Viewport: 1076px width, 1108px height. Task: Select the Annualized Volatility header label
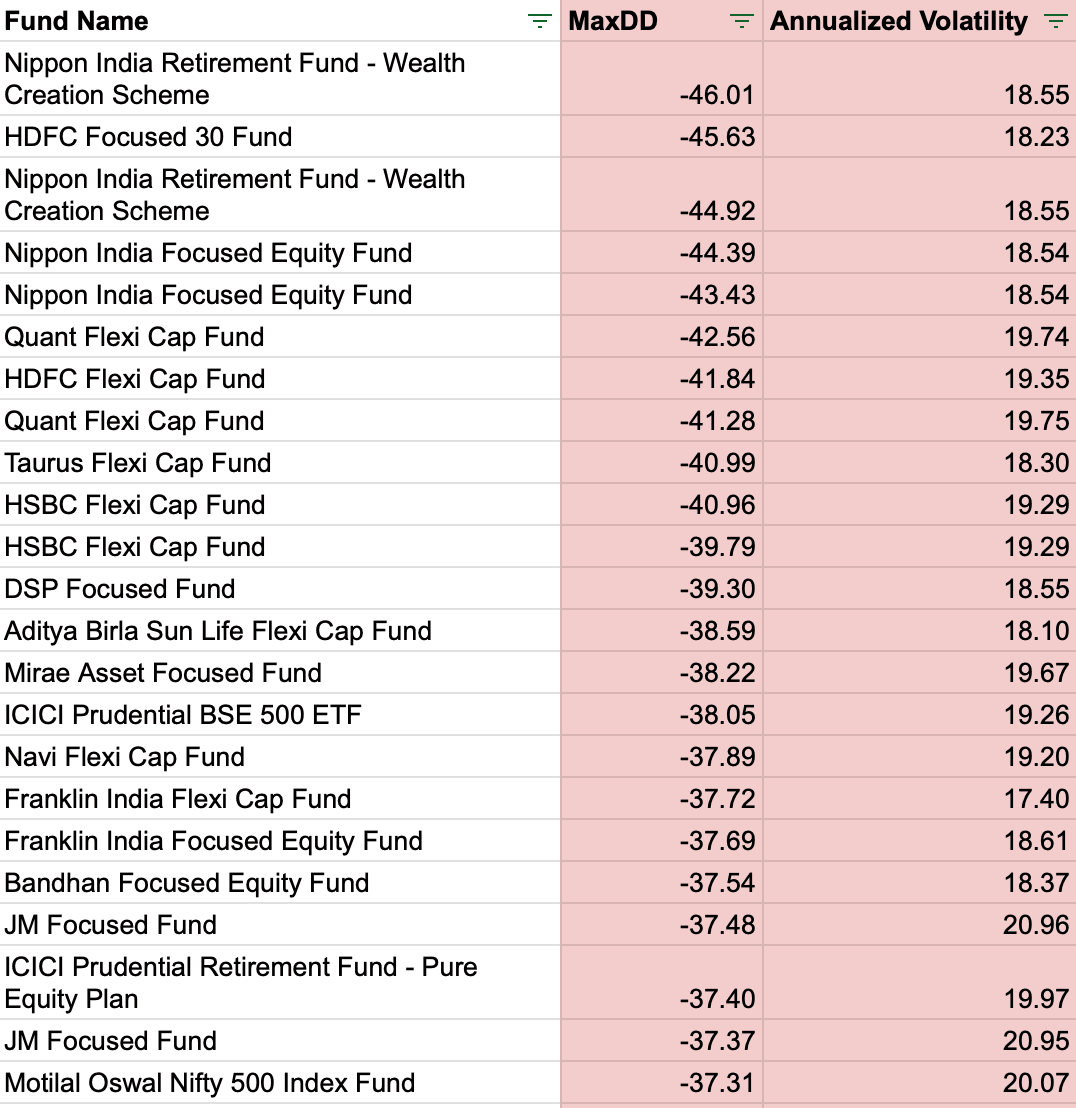tap(899, 21)
